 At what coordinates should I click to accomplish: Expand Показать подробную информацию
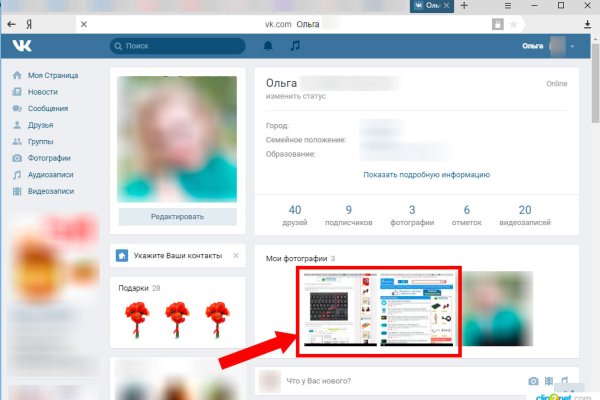[x=426, y=174]
